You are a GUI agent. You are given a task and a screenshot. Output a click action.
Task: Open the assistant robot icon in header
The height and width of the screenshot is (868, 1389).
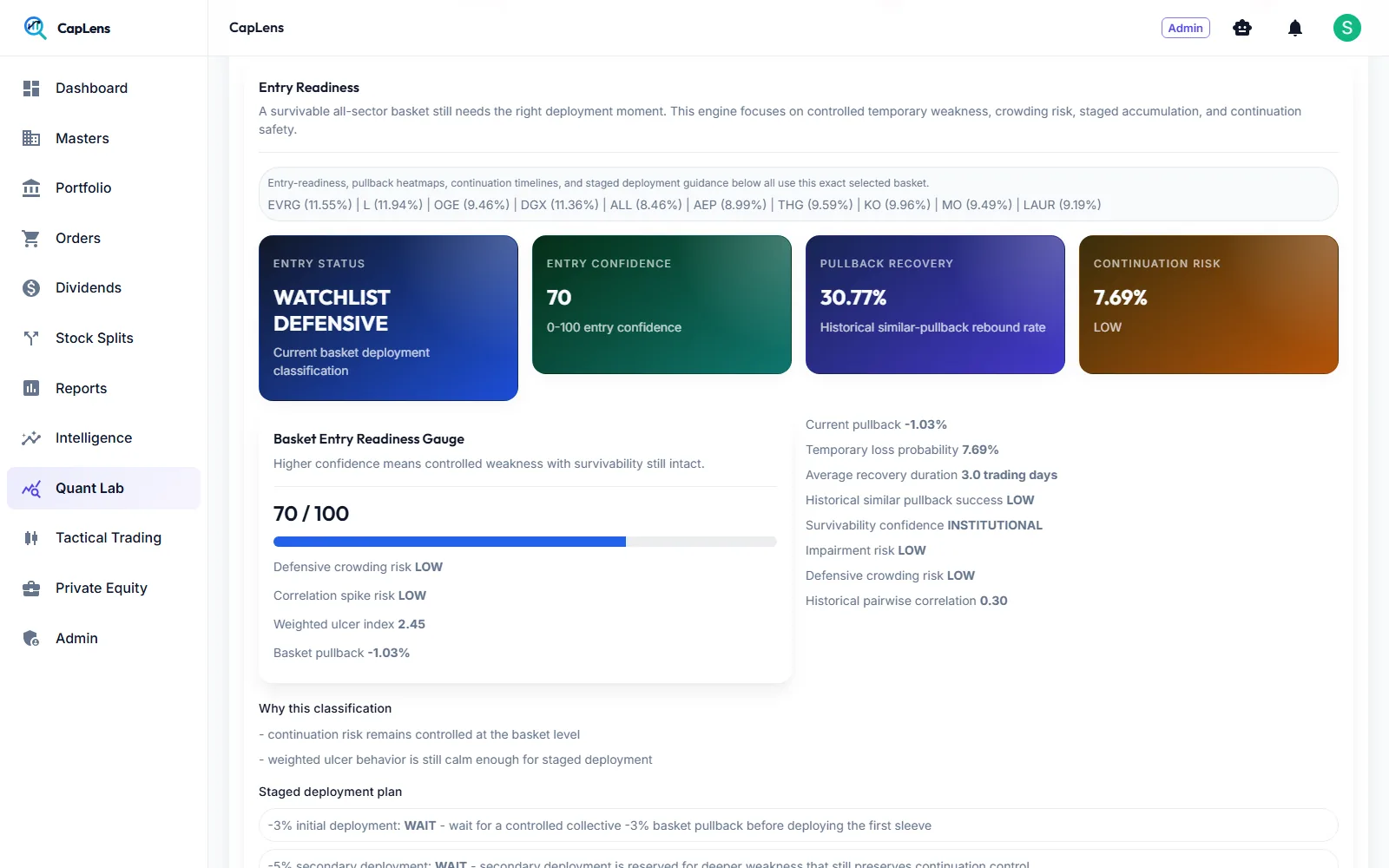(1242, 28)
